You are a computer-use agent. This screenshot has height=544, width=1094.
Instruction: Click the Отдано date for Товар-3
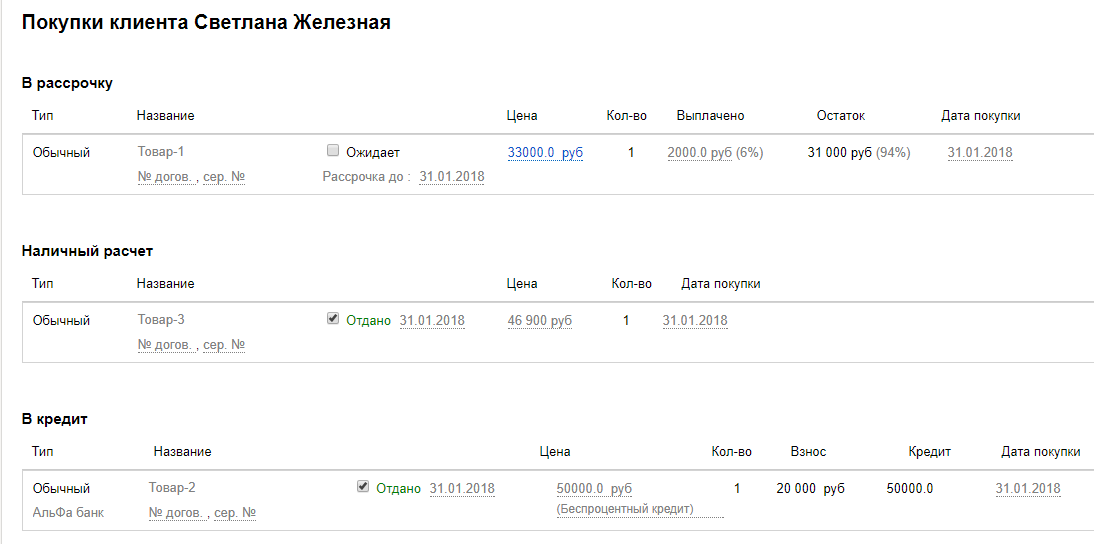pos(431,321)
